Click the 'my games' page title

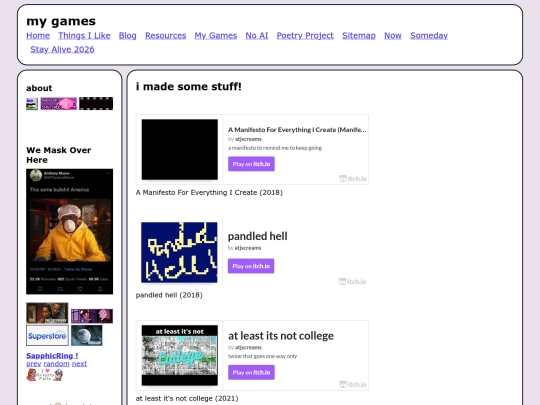point(61,21)
